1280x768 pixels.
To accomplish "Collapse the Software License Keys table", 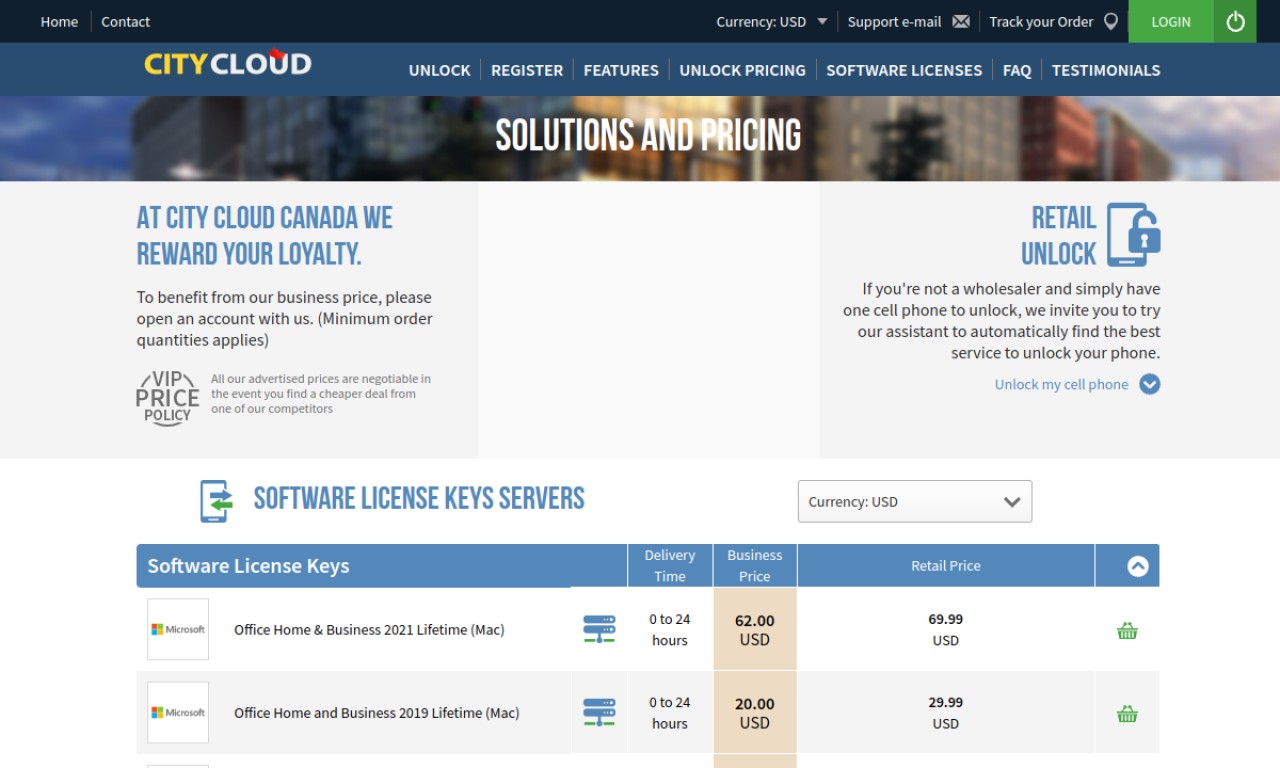I will tap(1137, 566).
